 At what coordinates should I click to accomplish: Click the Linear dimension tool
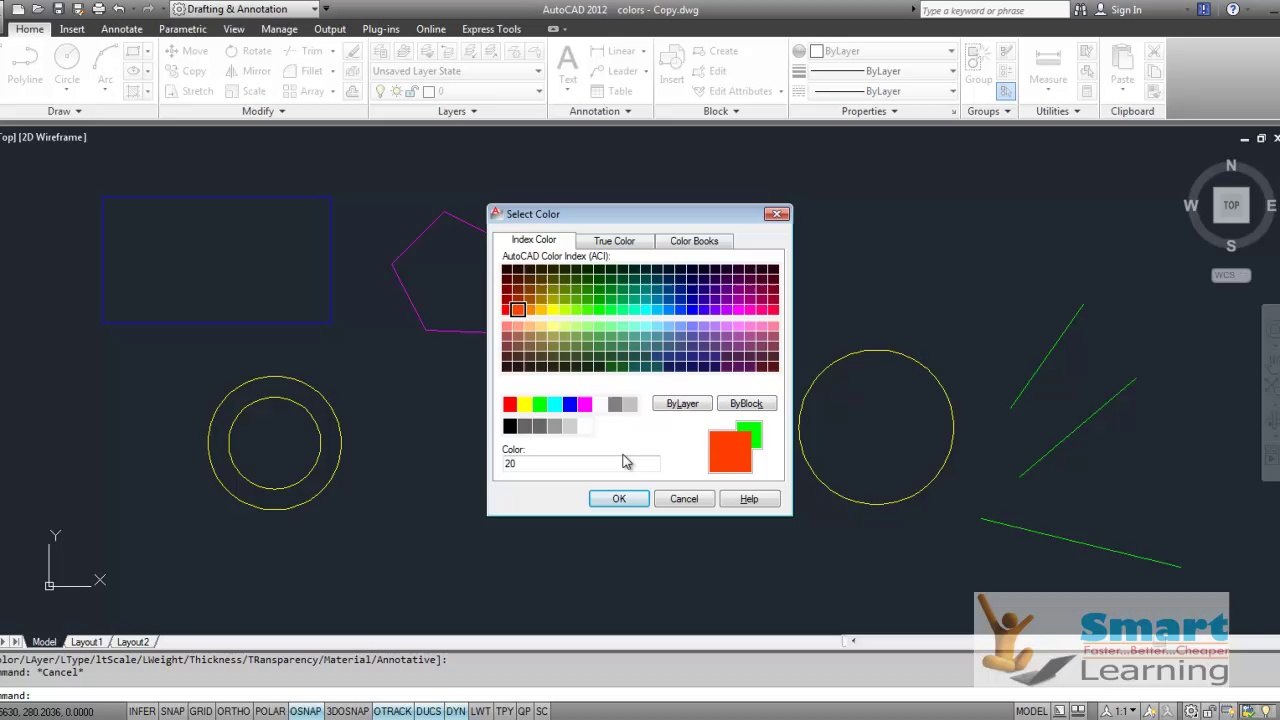[x=613, y=51]
